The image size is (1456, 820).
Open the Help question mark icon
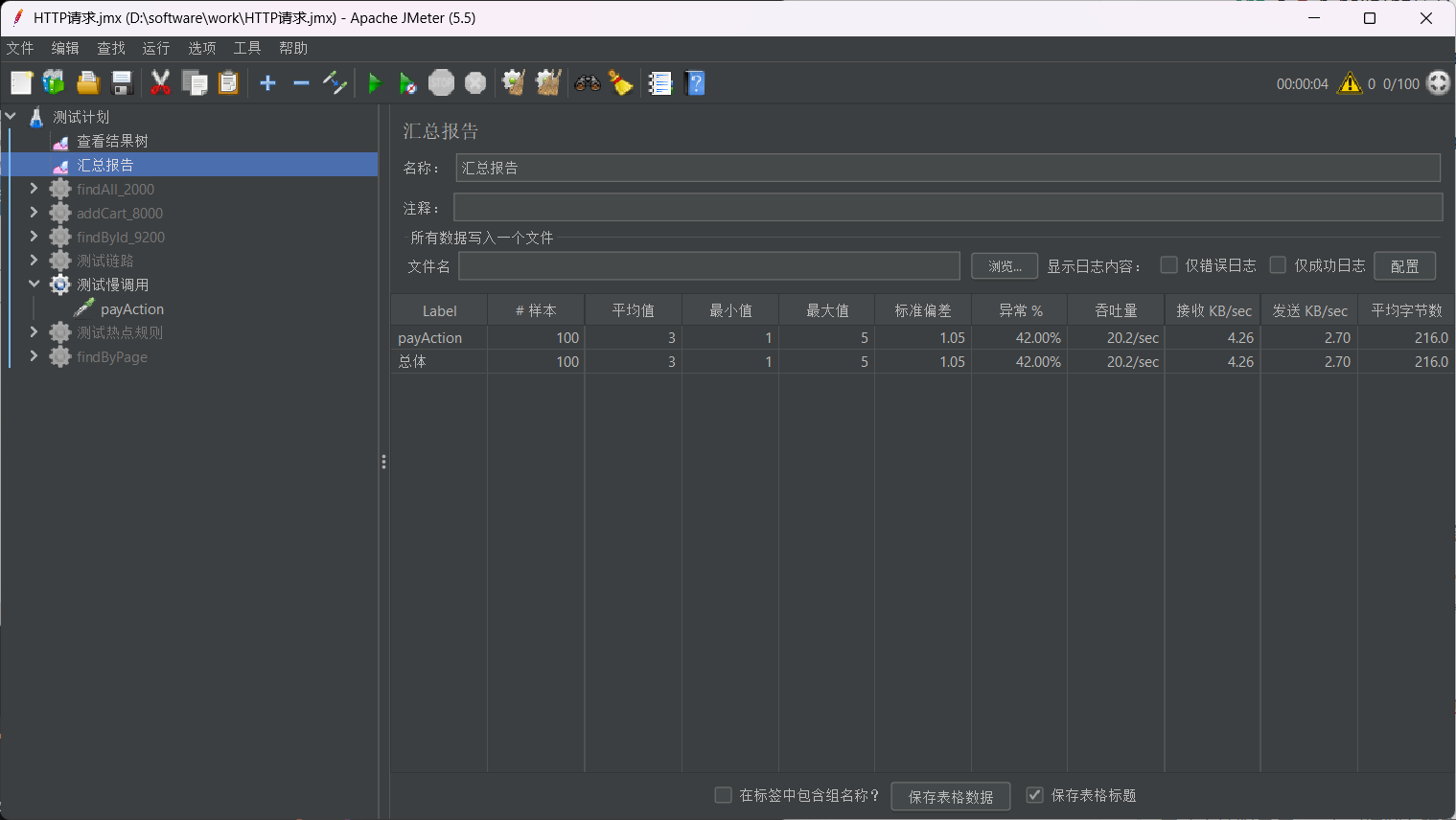[696, 84]
